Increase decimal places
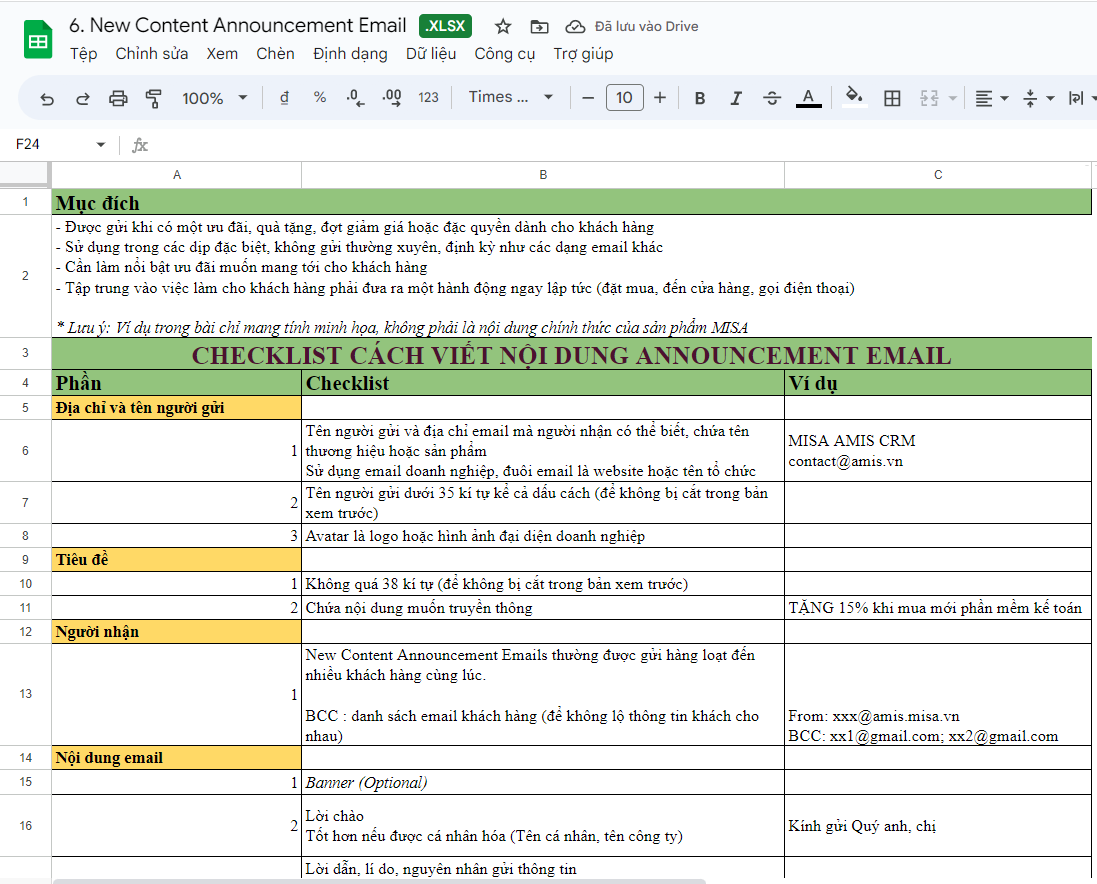 392,98
